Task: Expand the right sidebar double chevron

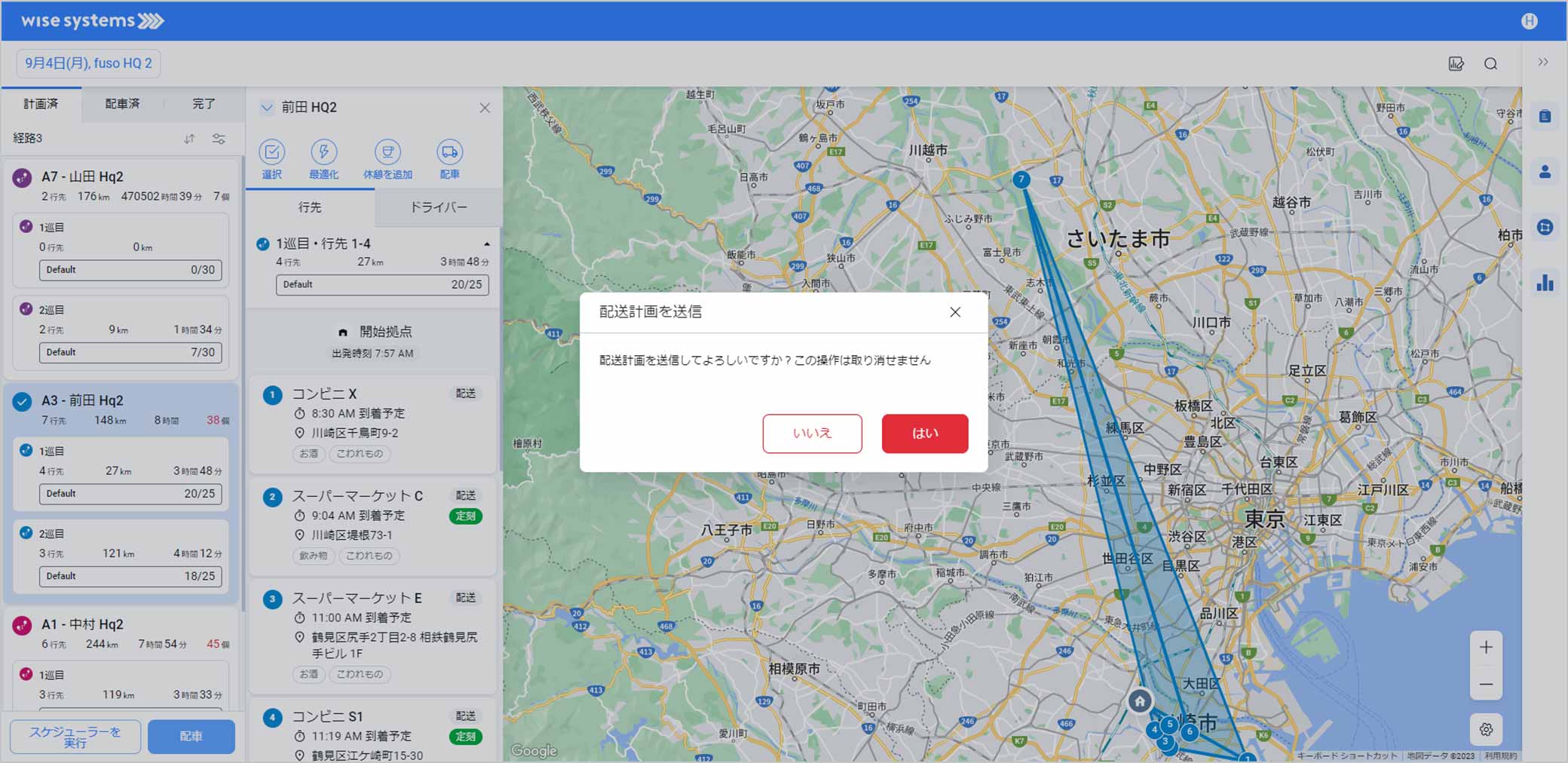Action: pyautogui.click(x=1543, y=63)
